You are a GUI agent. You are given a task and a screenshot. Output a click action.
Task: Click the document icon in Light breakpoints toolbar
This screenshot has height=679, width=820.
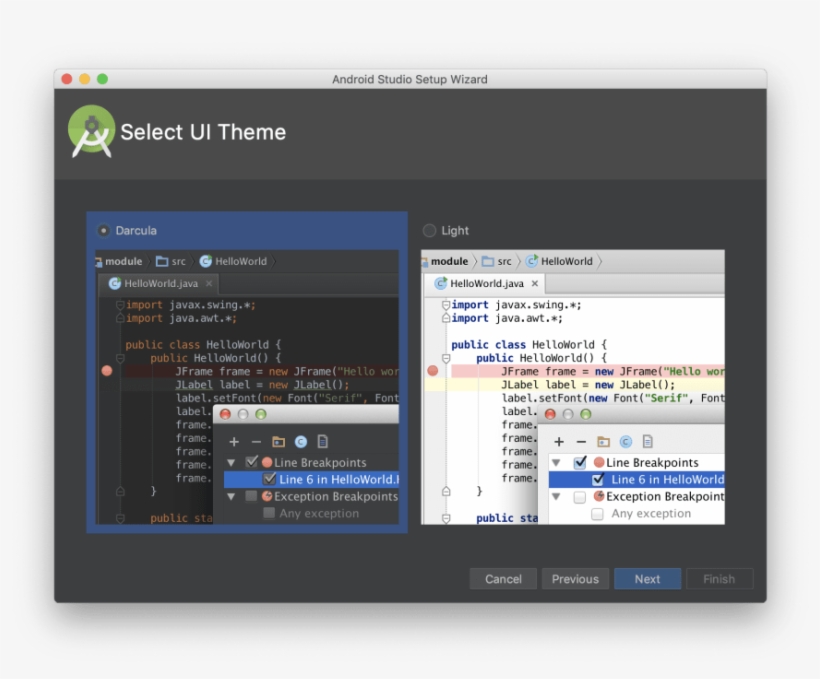tap(647, 442)
